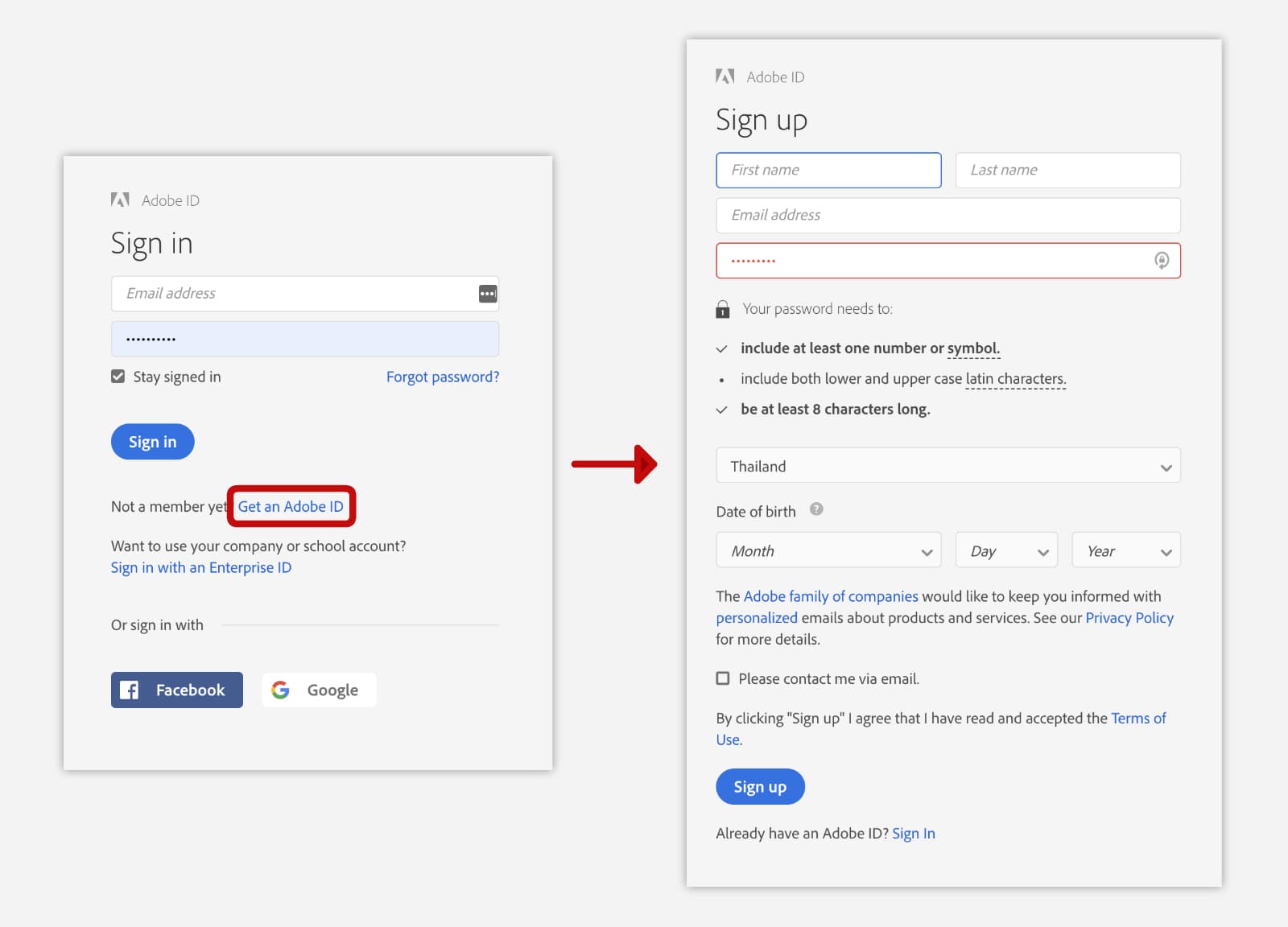Click the Google G logo icon
This screenshot has width=1288, height=927.
tap(280, 690)
